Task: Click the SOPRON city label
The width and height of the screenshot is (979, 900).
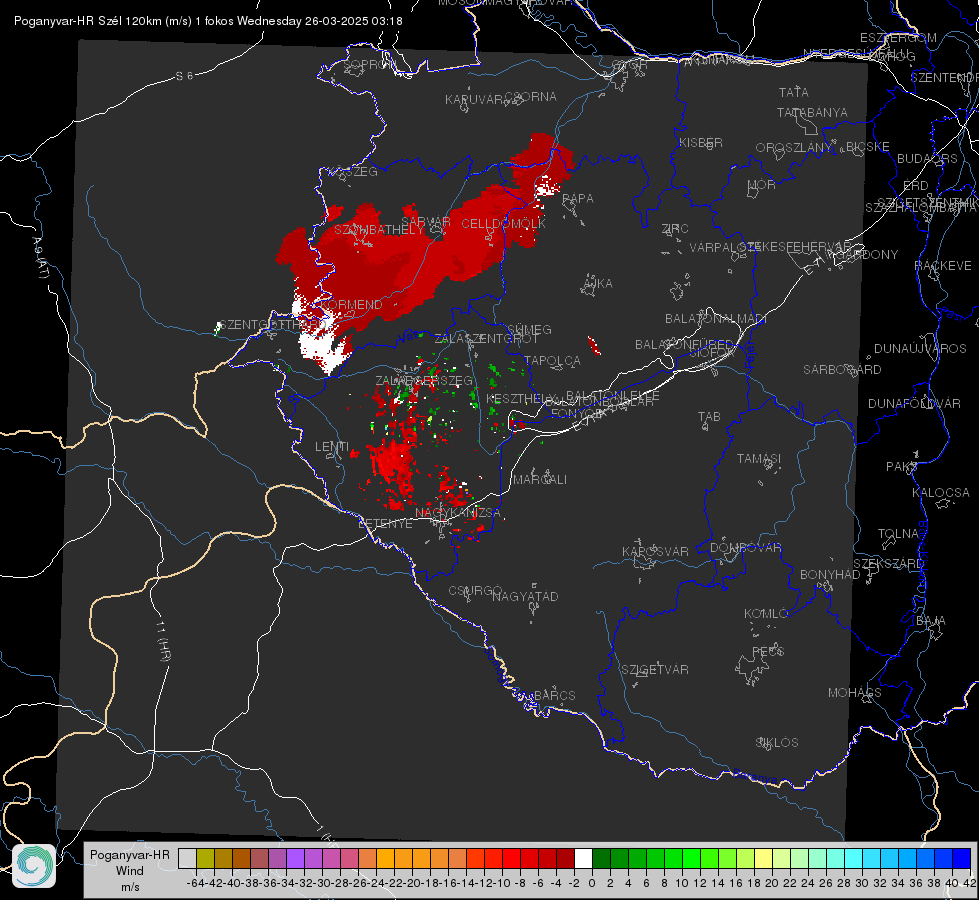Action: (x=369, y=64)
